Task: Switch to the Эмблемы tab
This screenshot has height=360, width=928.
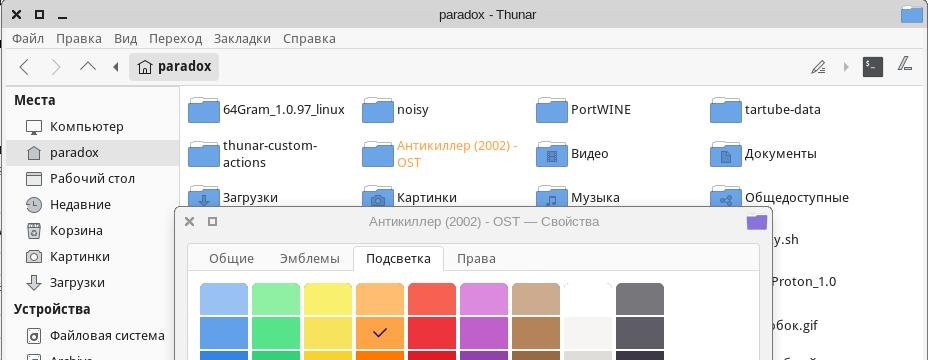Action: coord(310,259)
